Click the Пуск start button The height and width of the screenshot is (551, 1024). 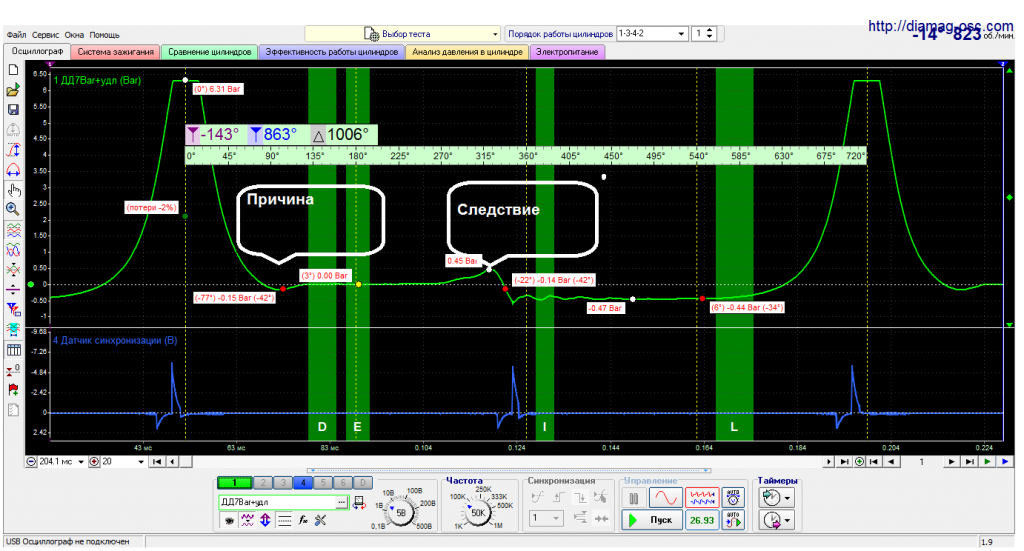pos(652,520)
